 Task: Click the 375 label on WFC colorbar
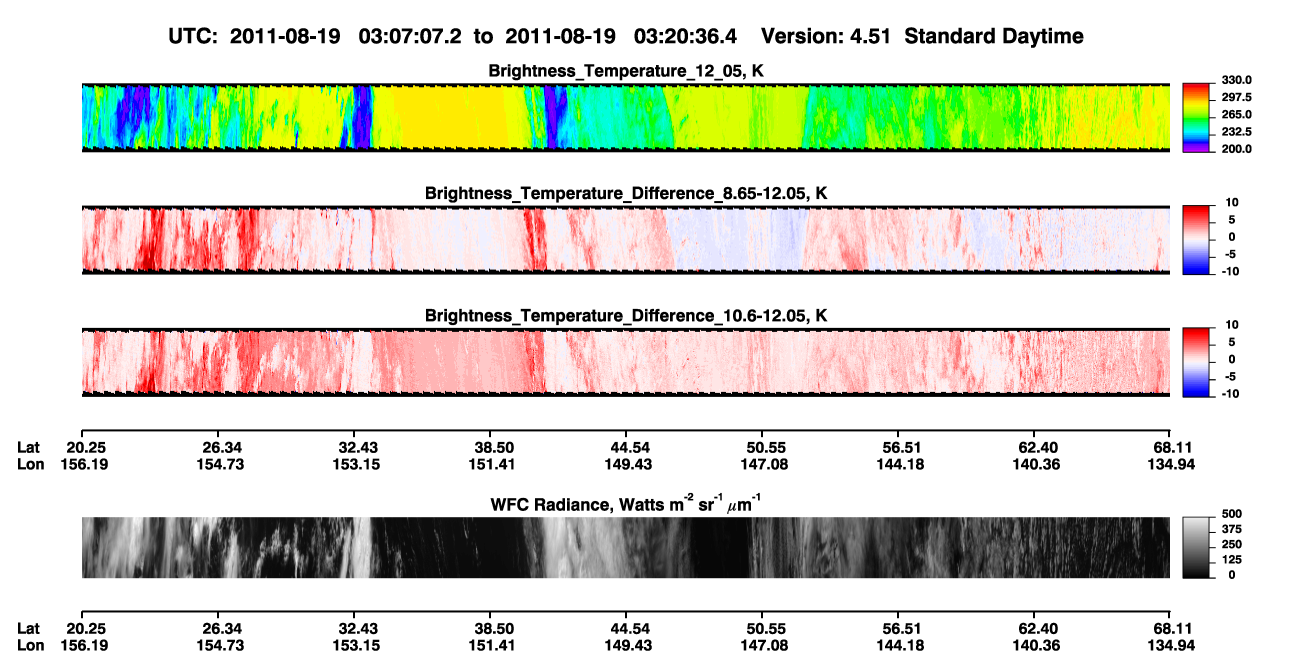pyautogui.click(x=1232, y=529)
